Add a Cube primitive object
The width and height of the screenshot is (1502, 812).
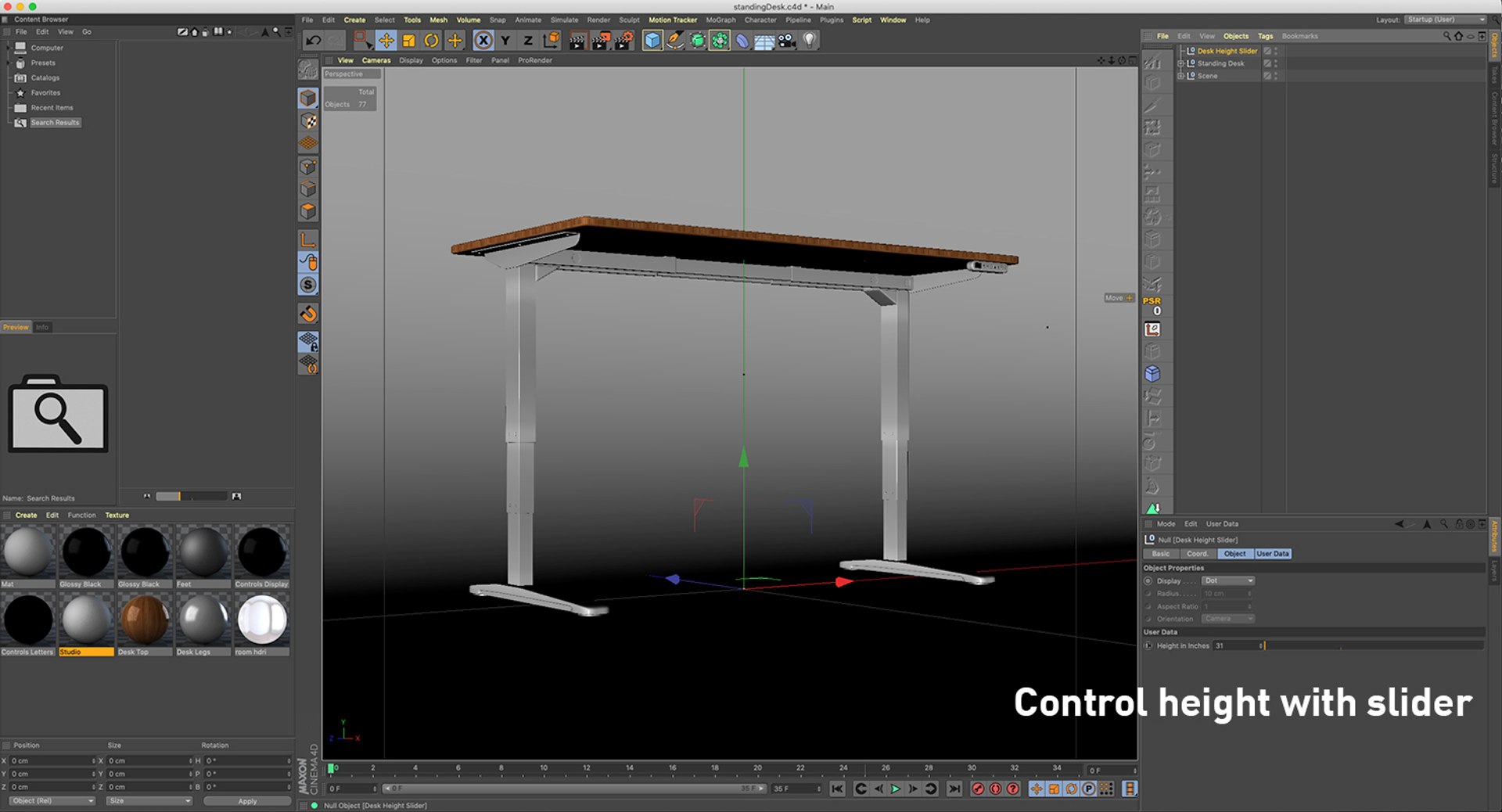point(652,41)
